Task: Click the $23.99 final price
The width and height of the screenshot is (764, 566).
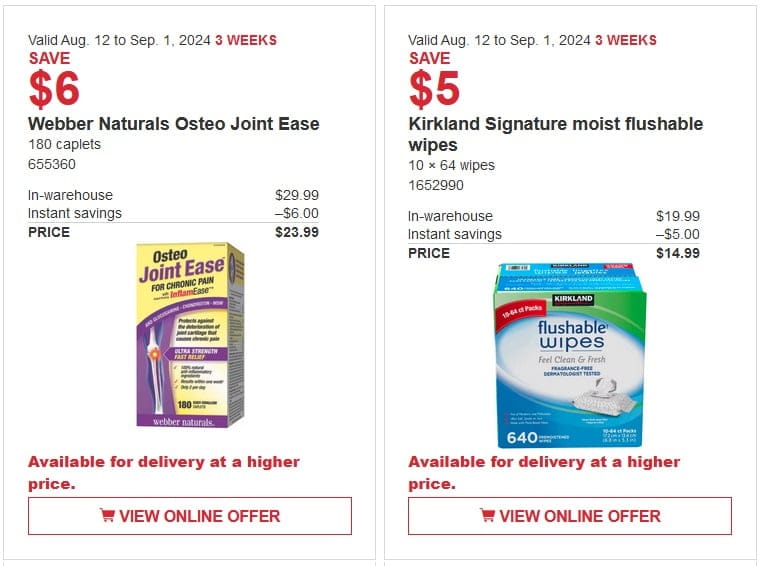Action: point(297,232)
